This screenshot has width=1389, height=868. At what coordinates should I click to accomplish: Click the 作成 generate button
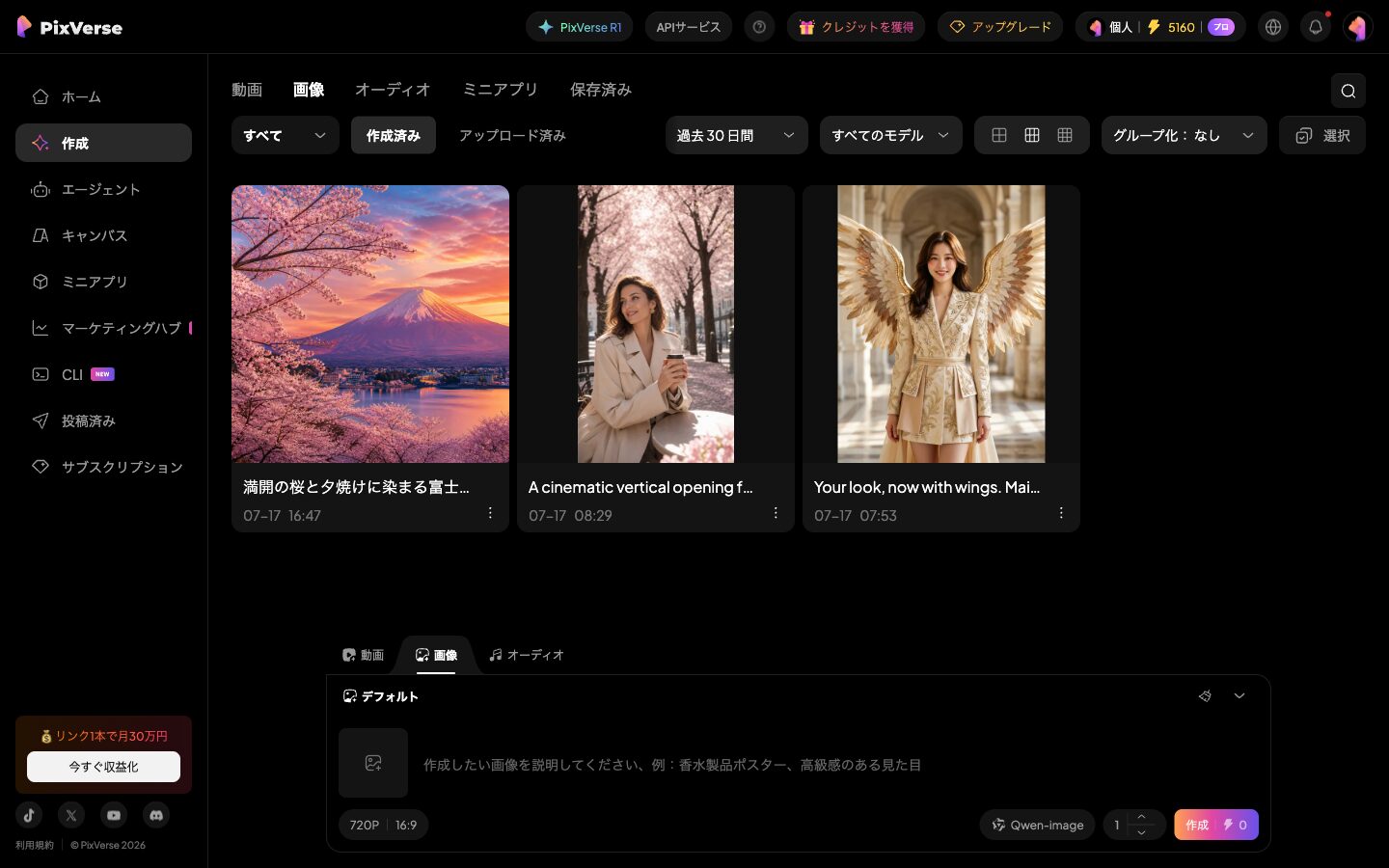tap(1216, 825)
